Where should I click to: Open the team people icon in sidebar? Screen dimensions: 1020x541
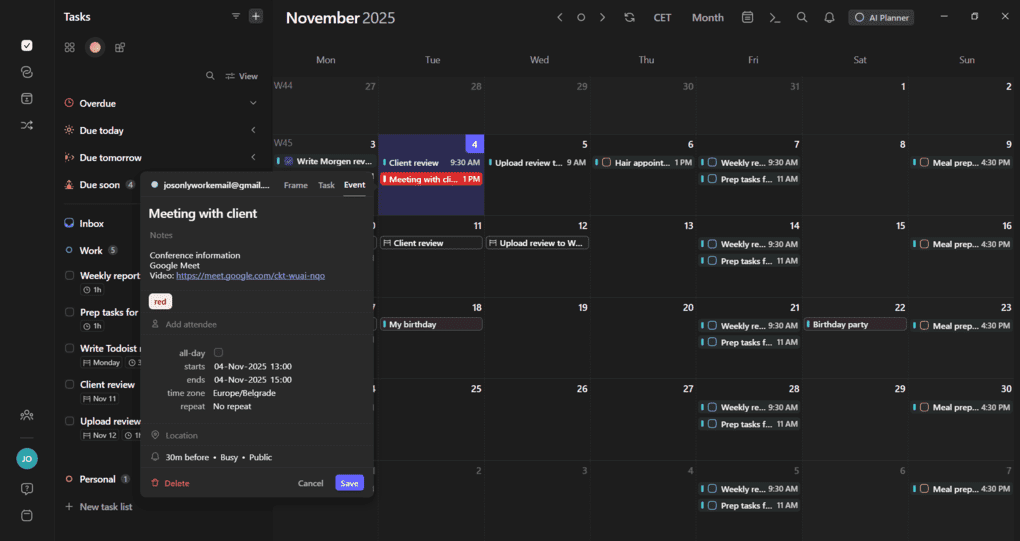click(27, 415)
